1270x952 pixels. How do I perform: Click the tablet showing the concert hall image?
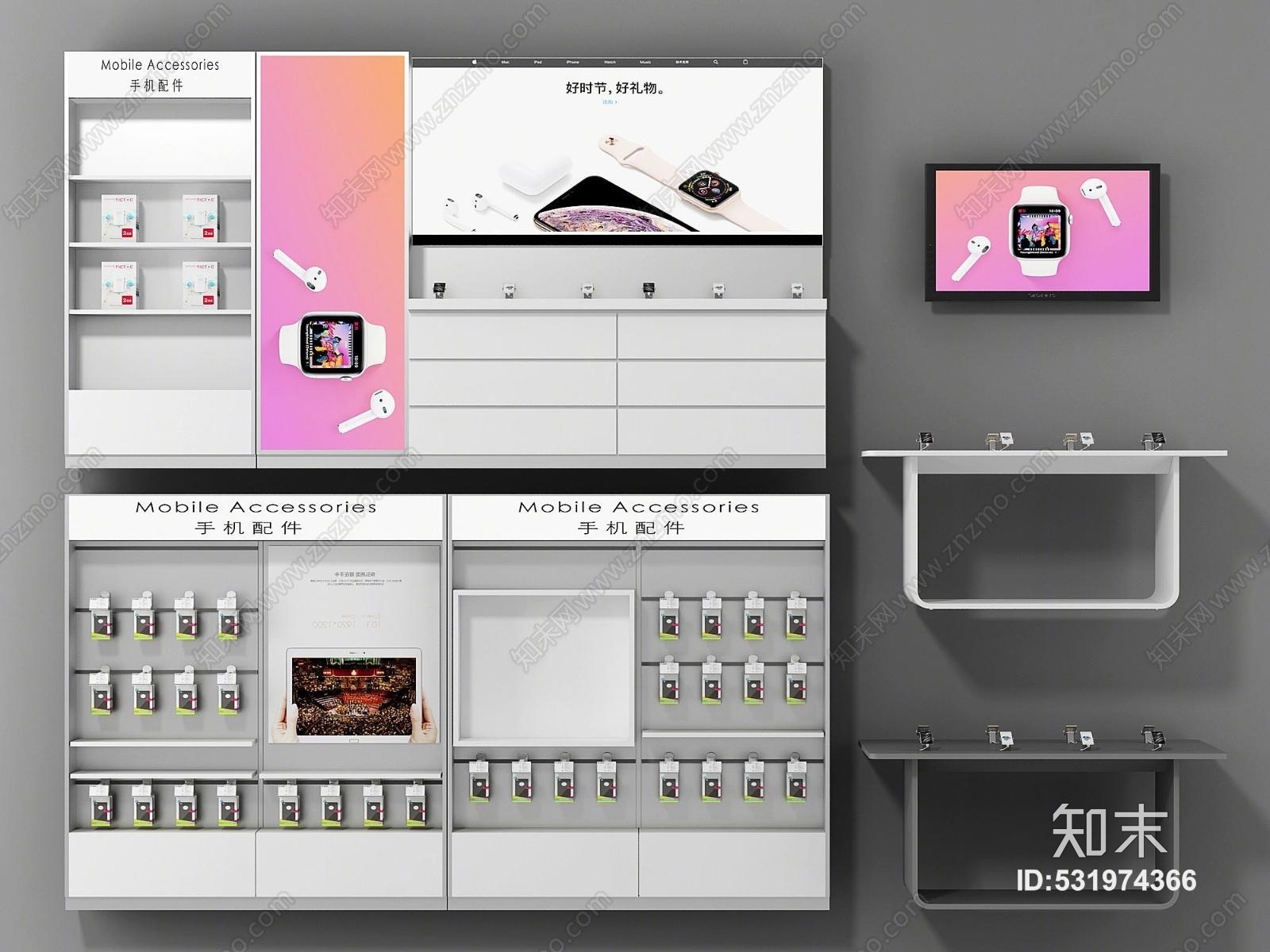(x=352, y=693)
